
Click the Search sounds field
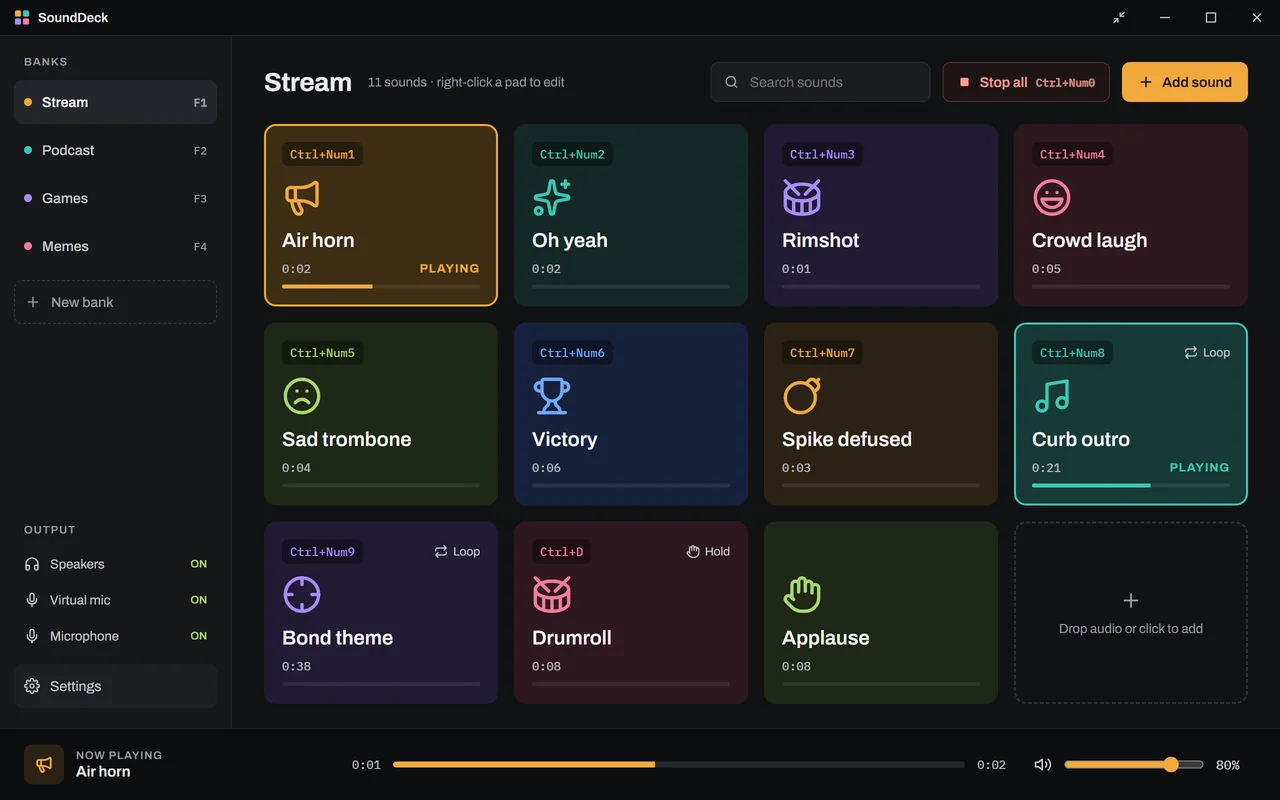click(820, 82)
